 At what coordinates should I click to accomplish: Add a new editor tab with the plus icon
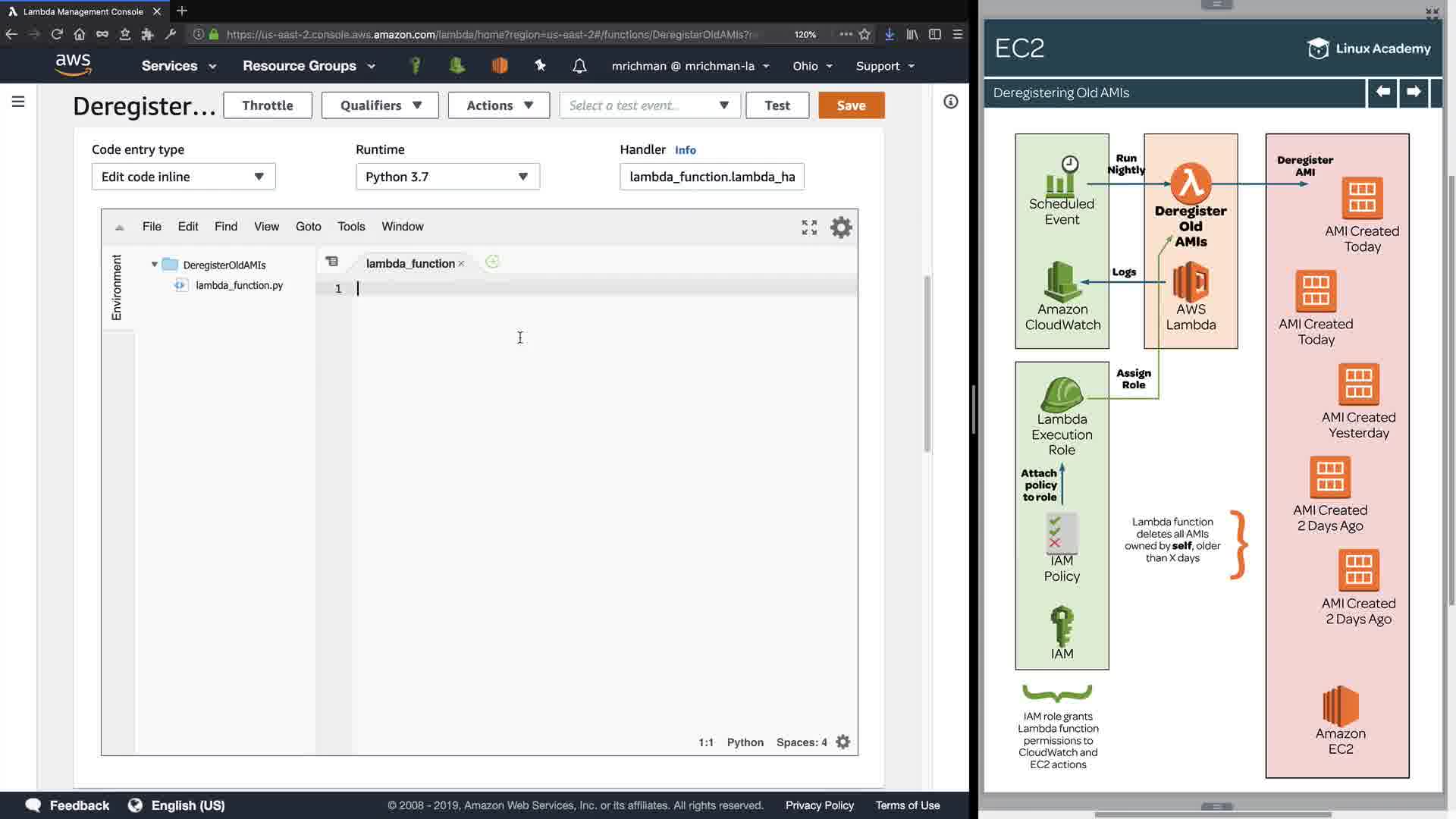coord(492,262)
